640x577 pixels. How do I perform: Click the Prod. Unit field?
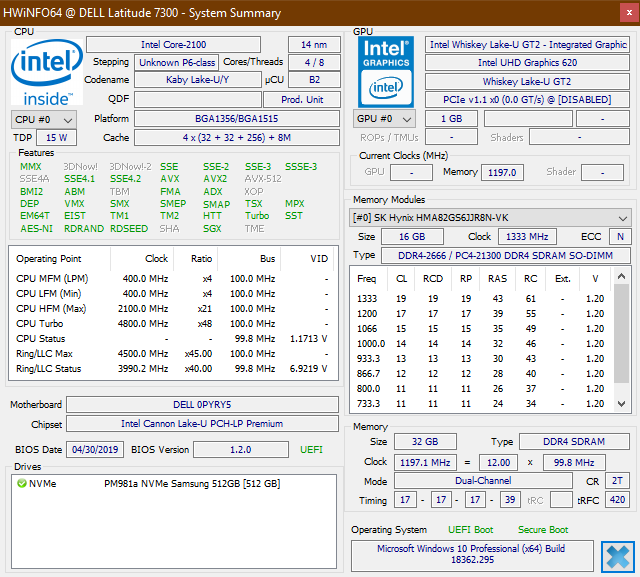pos(301,100)
